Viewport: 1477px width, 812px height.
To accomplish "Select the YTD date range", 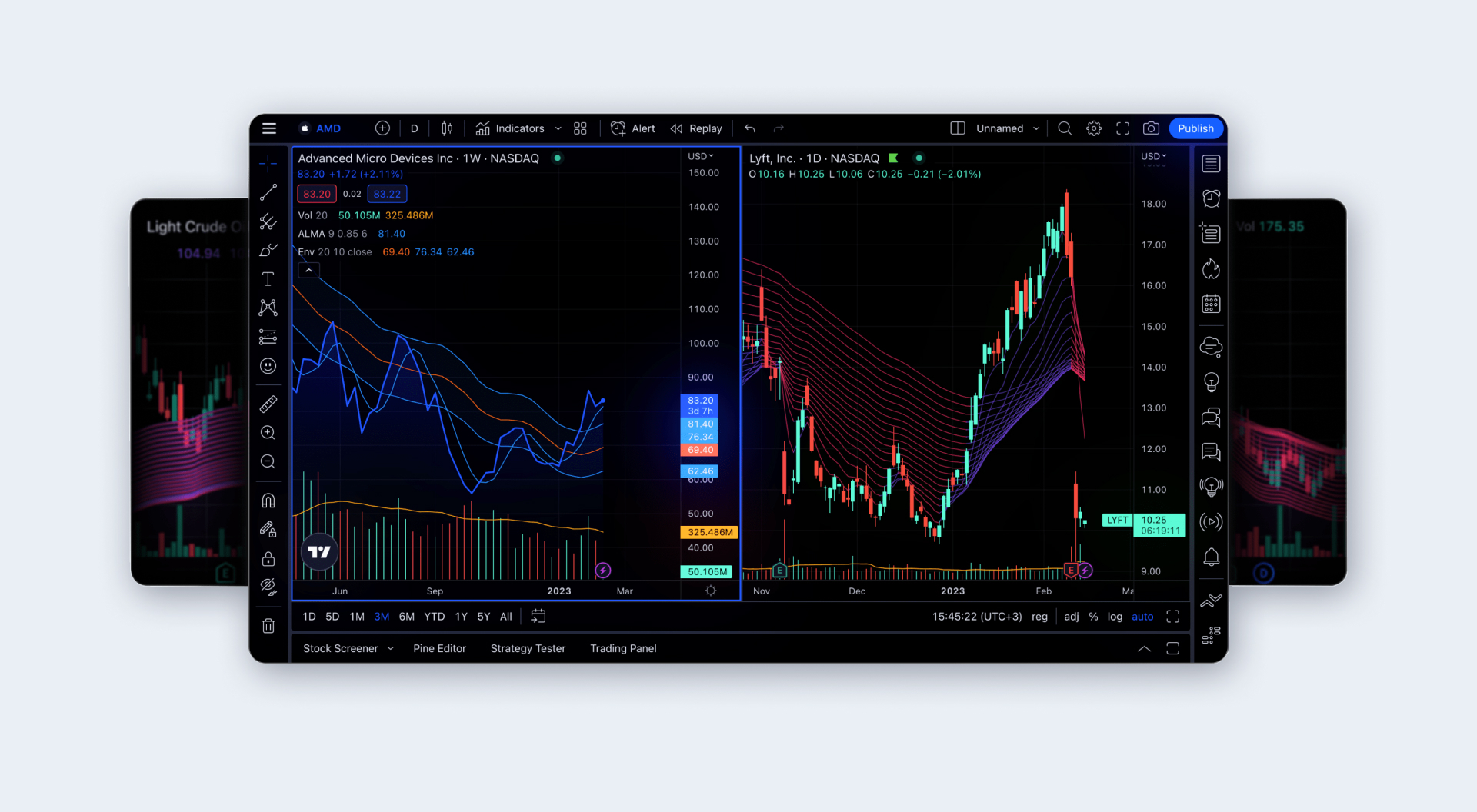I will (435, 617).
